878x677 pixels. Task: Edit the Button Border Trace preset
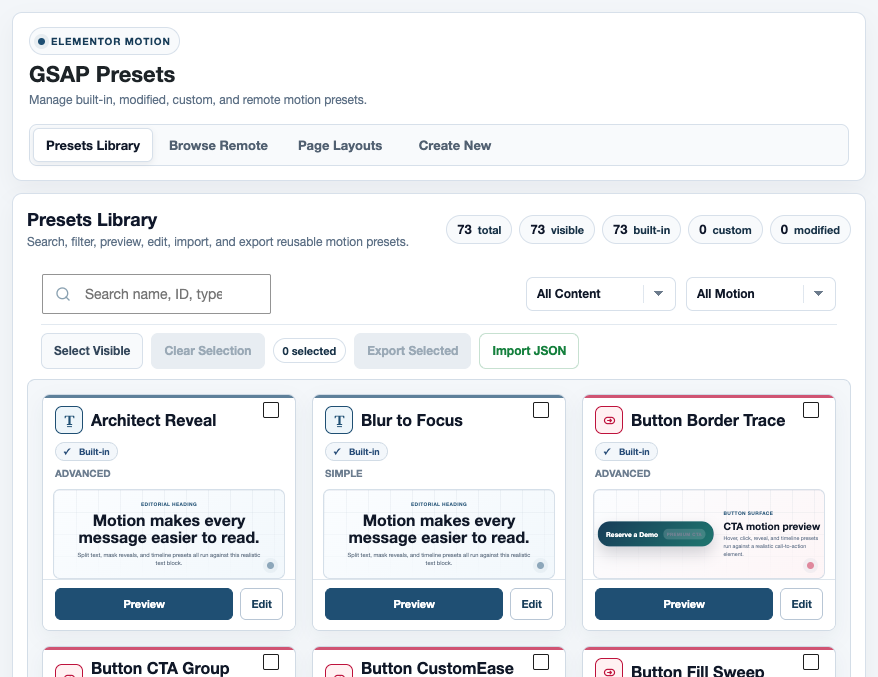tap(801, 604)
